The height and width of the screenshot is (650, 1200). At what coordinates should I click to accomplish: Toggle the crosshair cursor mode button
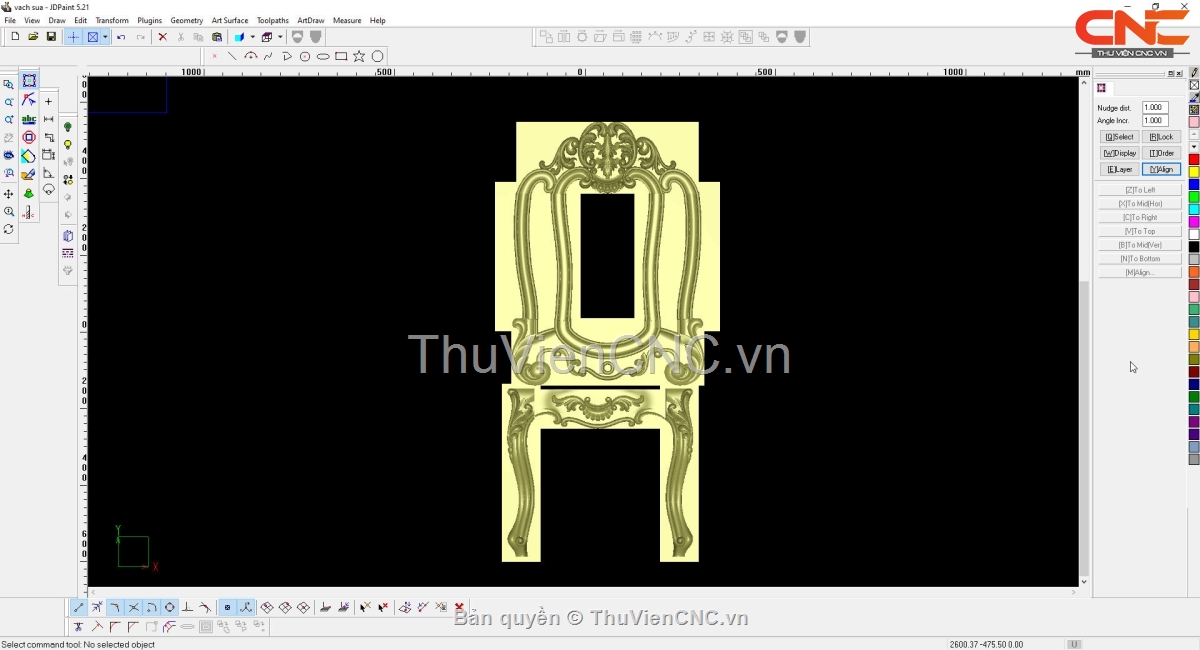[73, 37]
